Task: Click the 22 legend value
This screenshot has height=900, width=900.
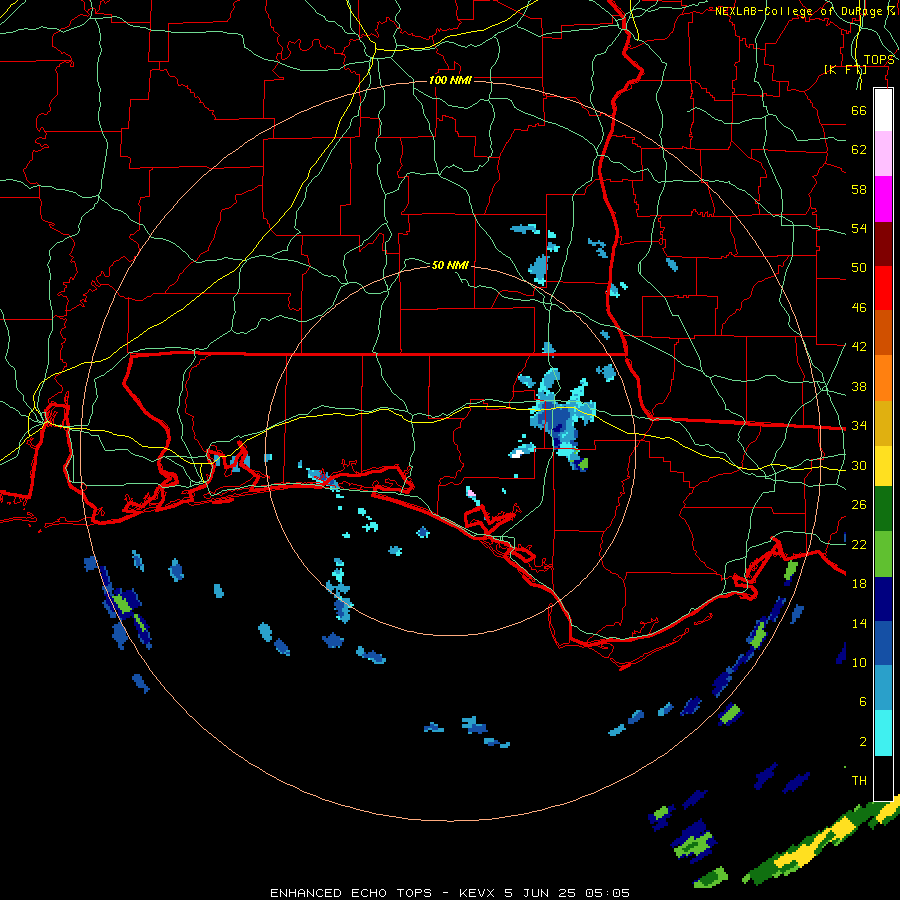Action: 859,544
